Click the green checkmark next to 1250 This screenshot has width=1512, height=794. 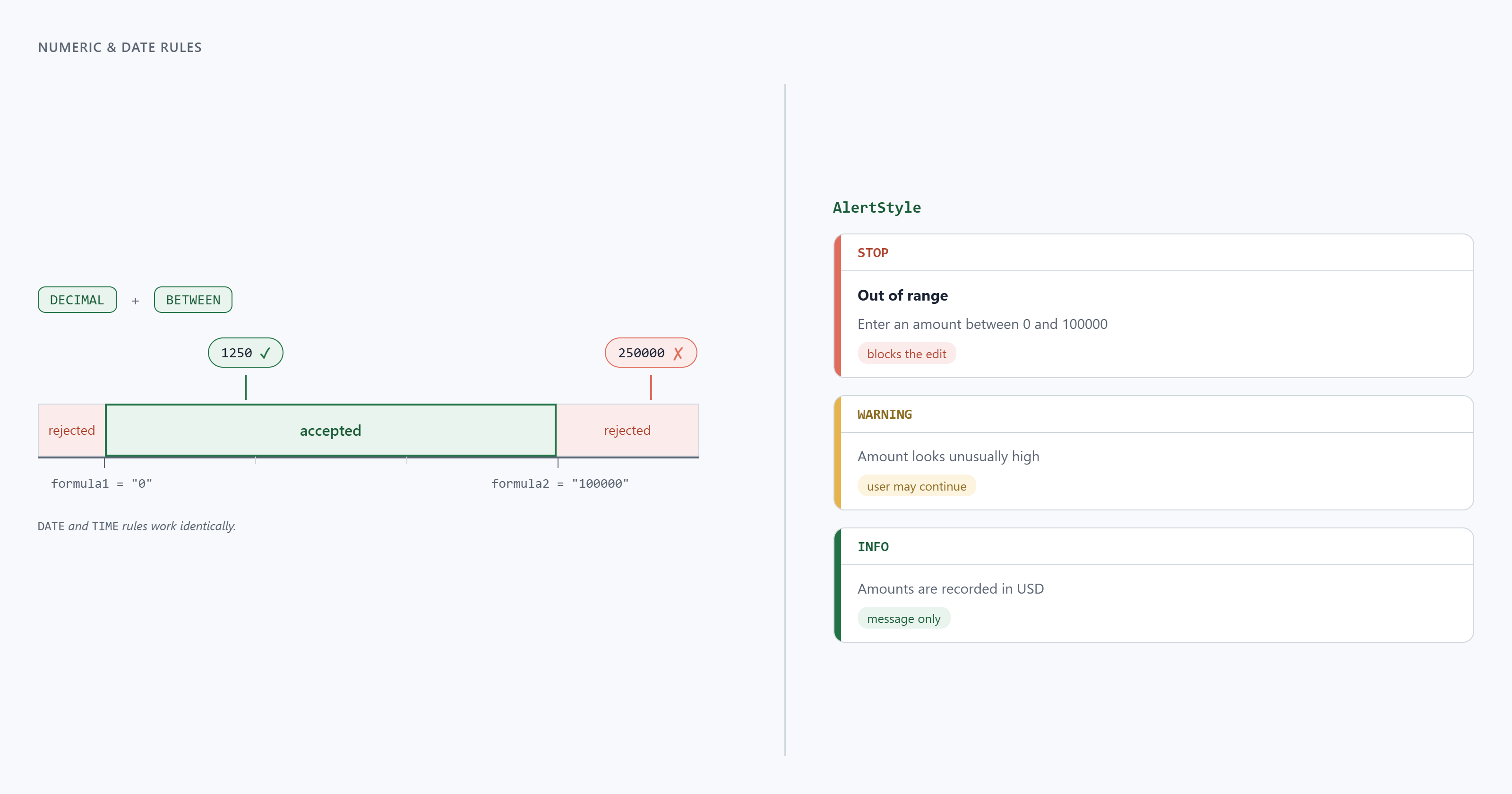click(x=265, y=353)
